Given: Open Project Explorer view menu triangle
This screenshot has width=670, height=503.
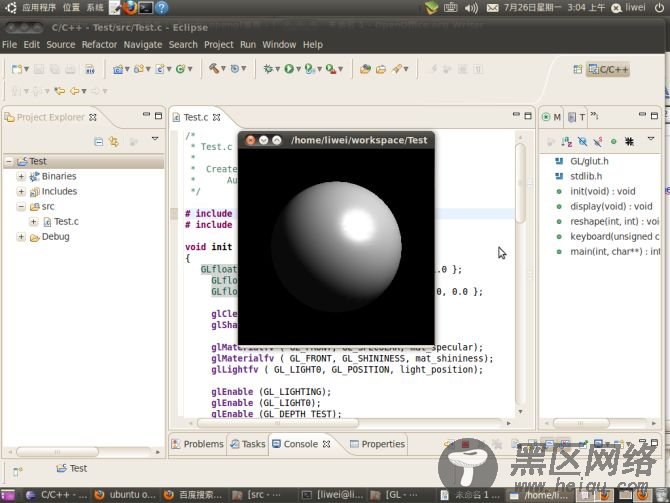Looking at the screenshot, I should pyautogui.click(x=155, y=139).
